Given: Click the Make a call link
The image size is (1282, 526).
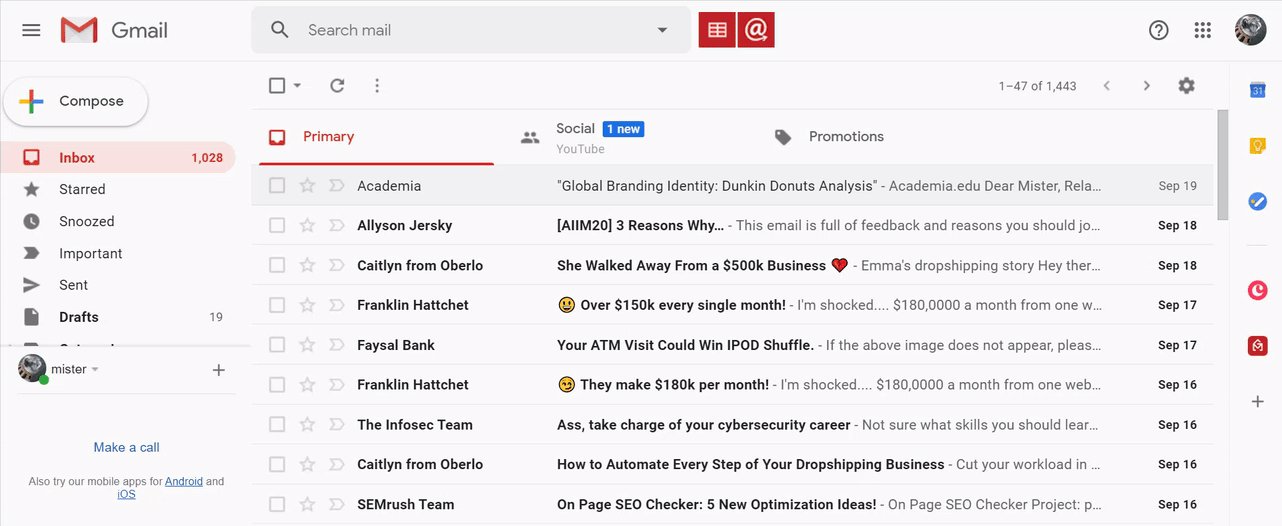Looking at the screenshot, I should point(127,447).
